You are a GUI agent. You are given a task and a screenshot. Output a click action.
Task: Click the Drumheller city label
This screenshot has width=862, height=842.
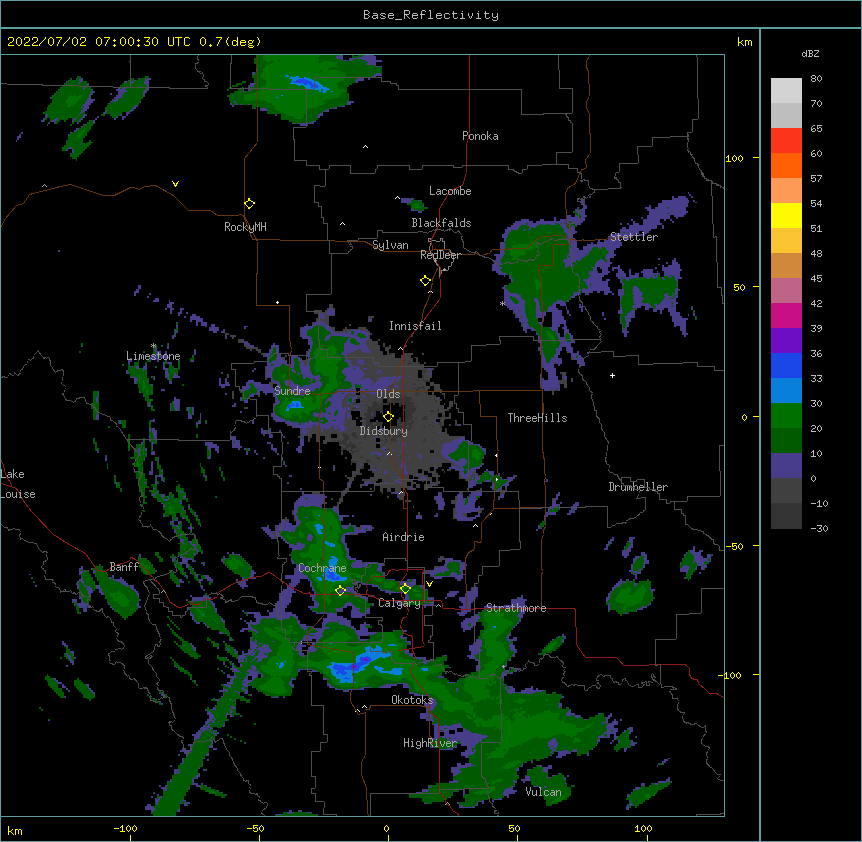click(638, 487)
